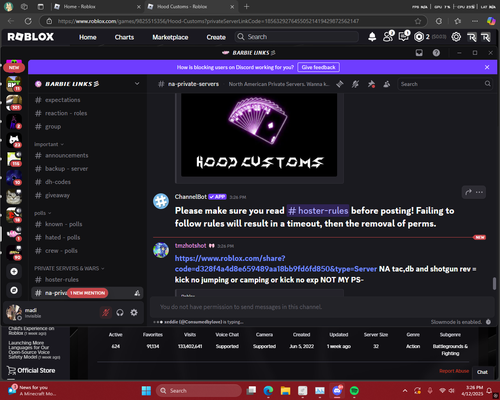Open browser settings and more menu
This screenshot has width=500, height=400.
(475, 21)
